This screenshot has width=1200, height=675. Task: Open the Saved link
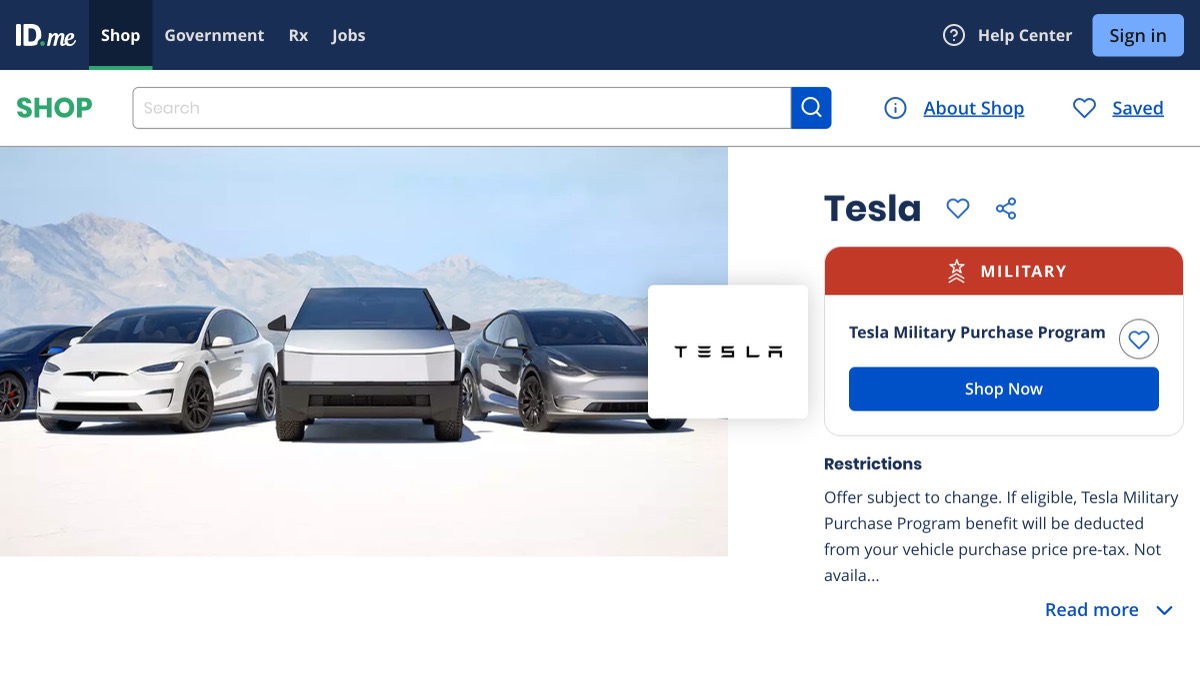[1138, 108]
